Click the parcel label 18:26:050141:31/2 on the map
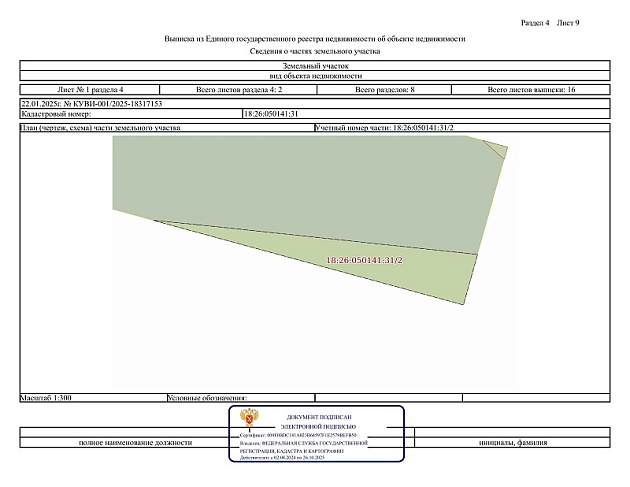This screenshot has height=487, width=630. click(364, 260)
